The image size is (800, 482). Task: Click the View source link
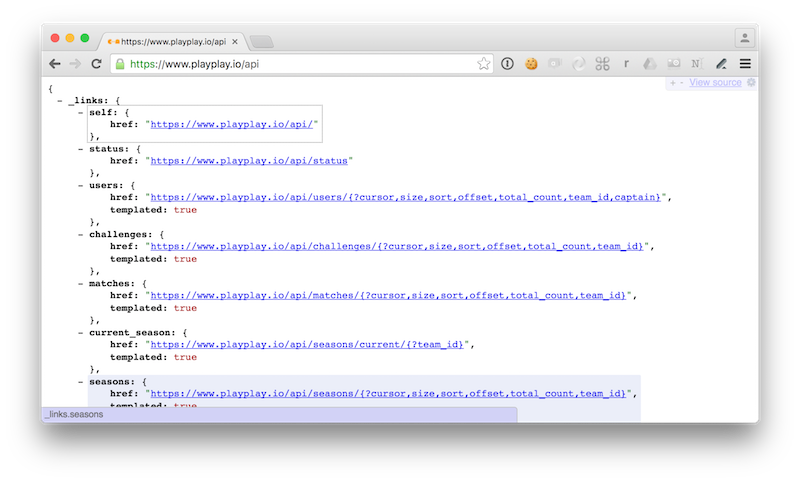[x=715, y=83]
